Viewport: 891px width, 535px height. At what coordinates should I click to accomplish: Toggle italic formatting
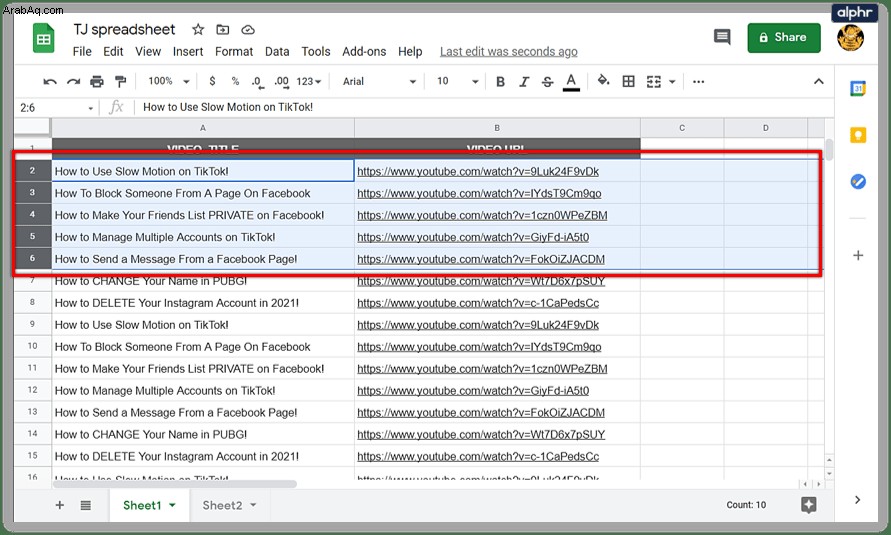tap(524, 82)
